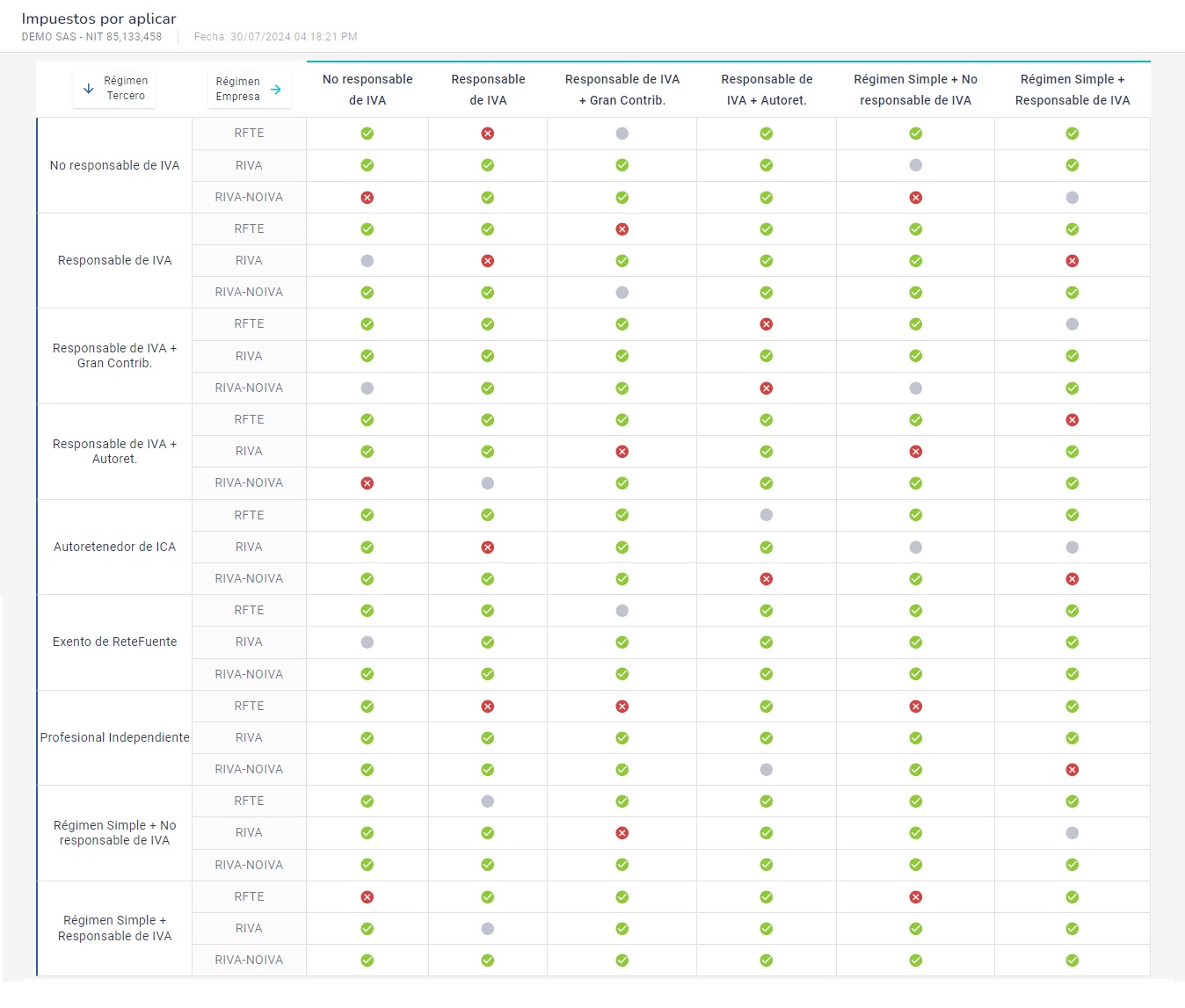The image size is (1185, 1008).
Task: Click 'Régimen Simple + Responsable de IVA' row label
Action: pyautogui.click(x=115, y=928)
